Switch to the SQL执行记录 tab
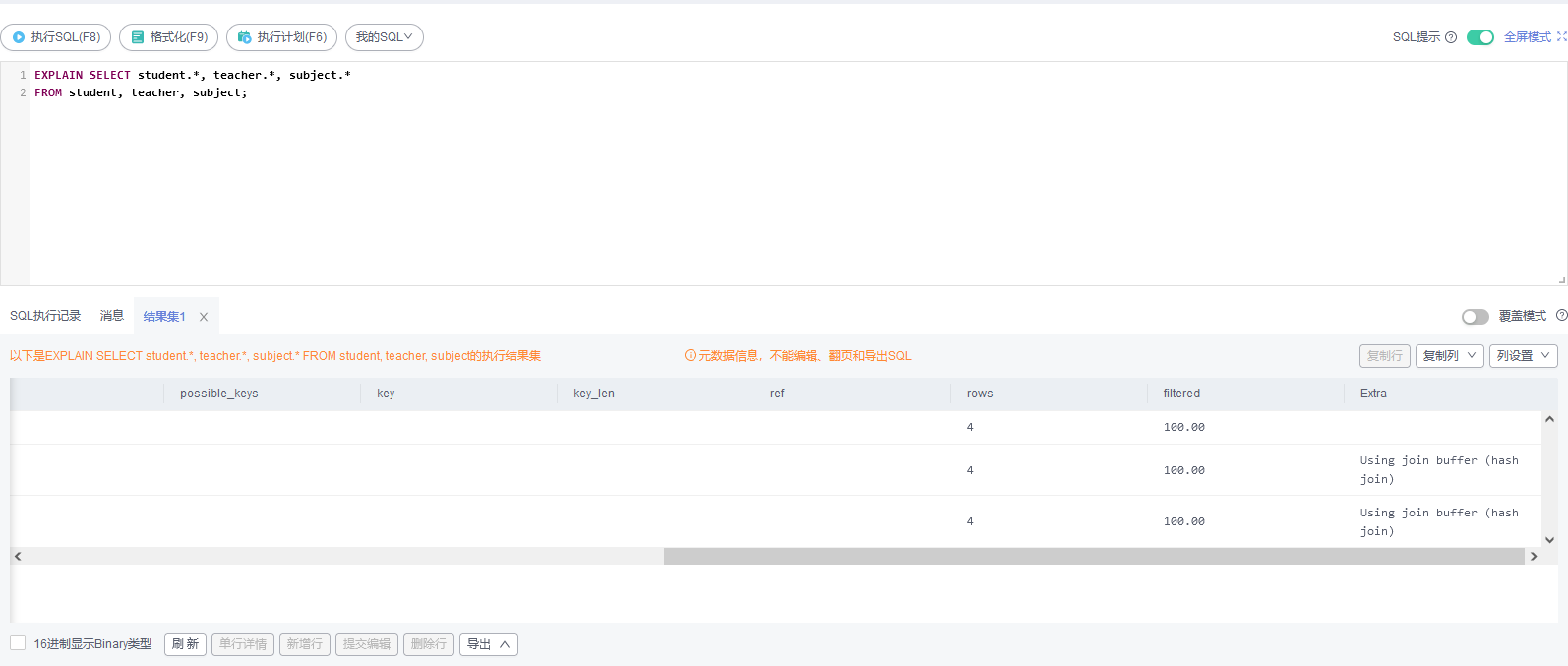1568x666 pixels. click(x=45, y=316)
